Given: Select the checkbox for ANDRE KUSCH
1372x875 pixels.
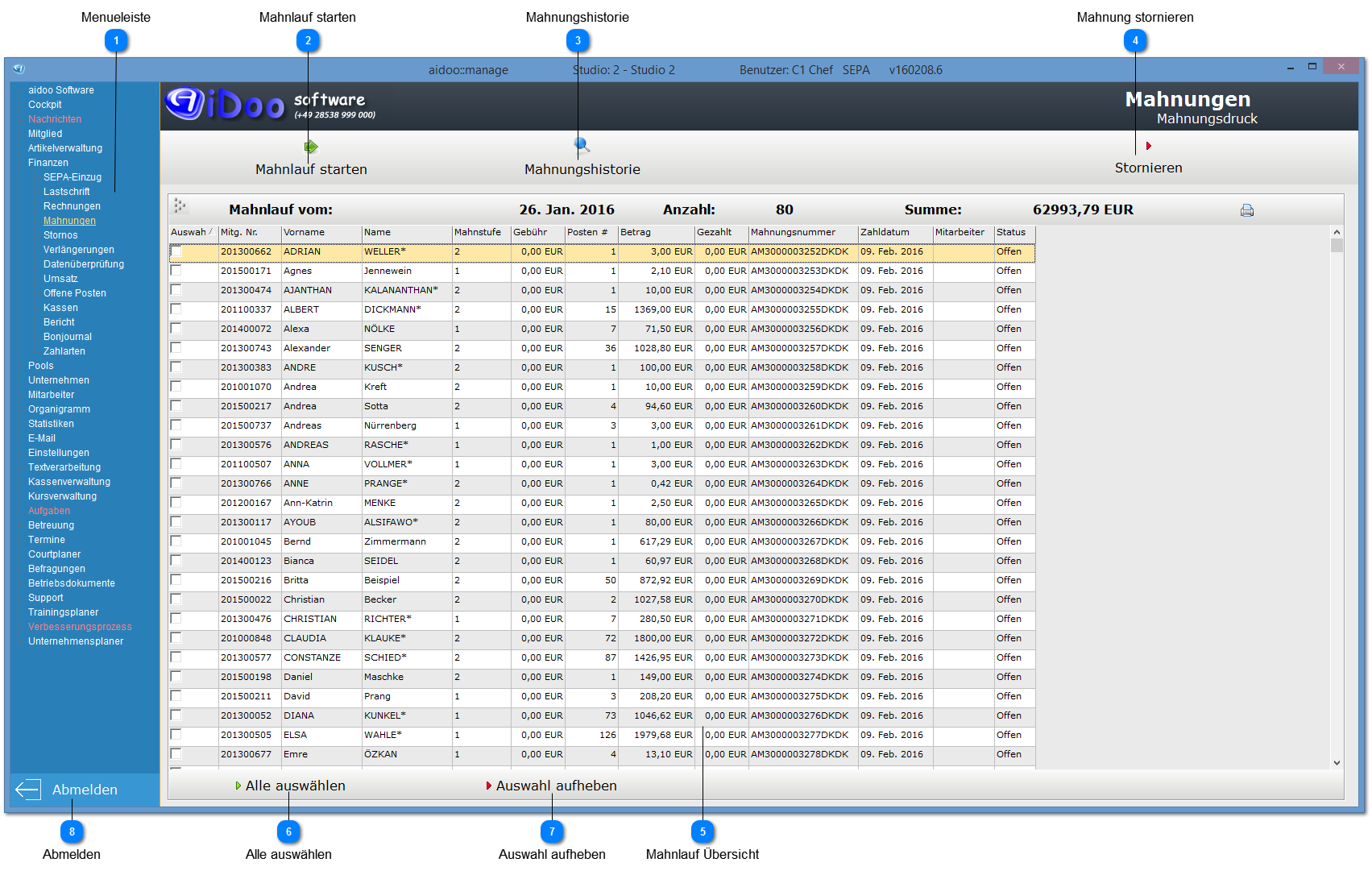Looking at the screenshot, I should pos(176,367).
